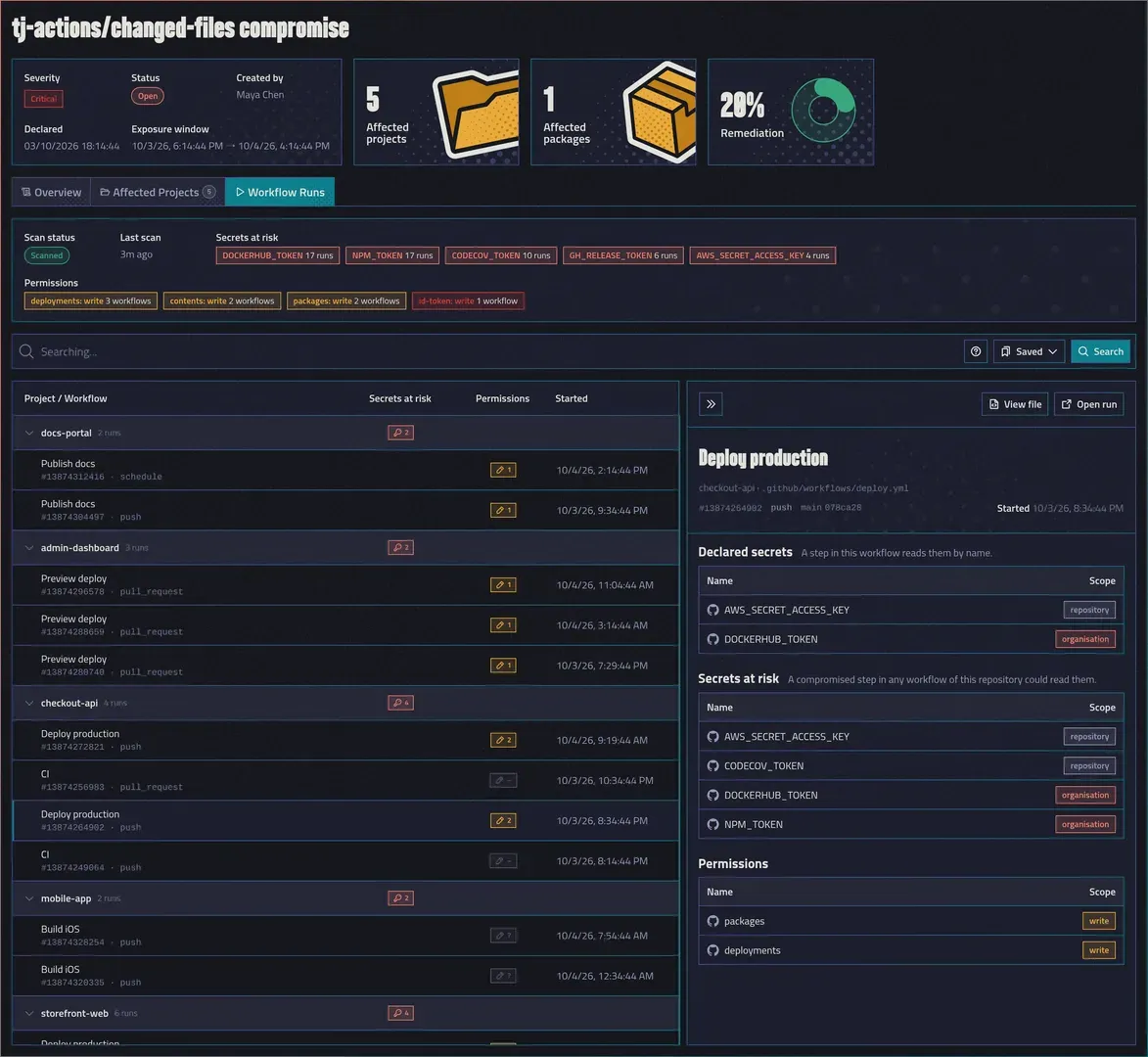Click the remediation donut chart
Viewport: 1148px width, 1057px height.
[823, 111]
